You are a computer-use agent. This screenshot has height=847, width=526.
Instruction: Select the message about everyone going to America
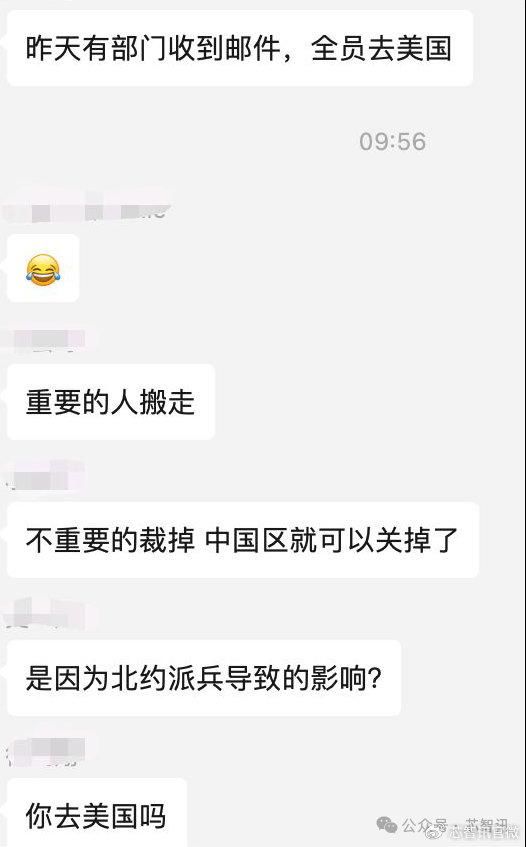click(240, 48)
